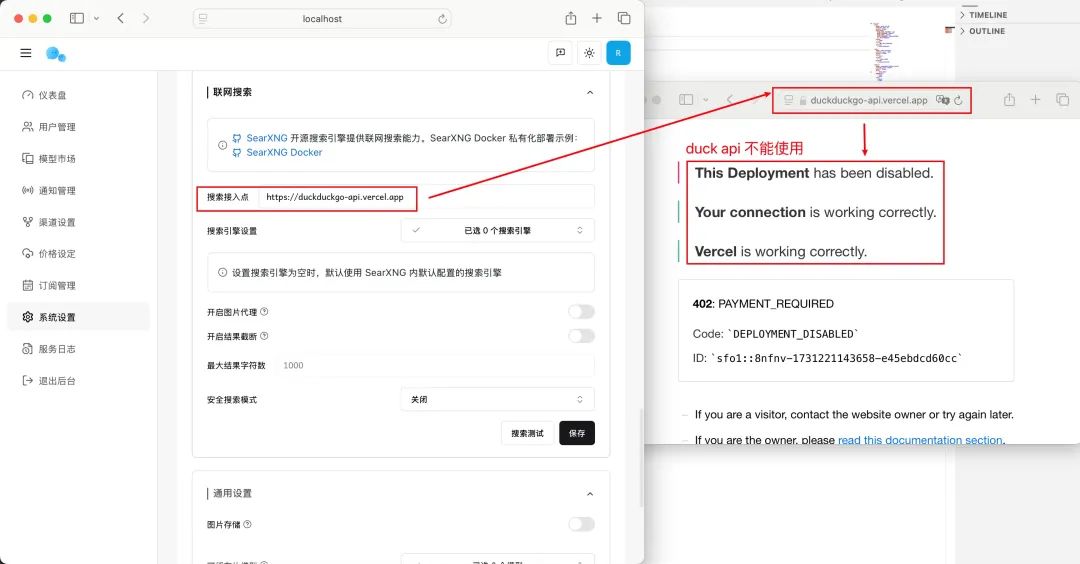Click 退出后台 in the sidebar
Screen dimensions: 1080x564
point(78,380)
